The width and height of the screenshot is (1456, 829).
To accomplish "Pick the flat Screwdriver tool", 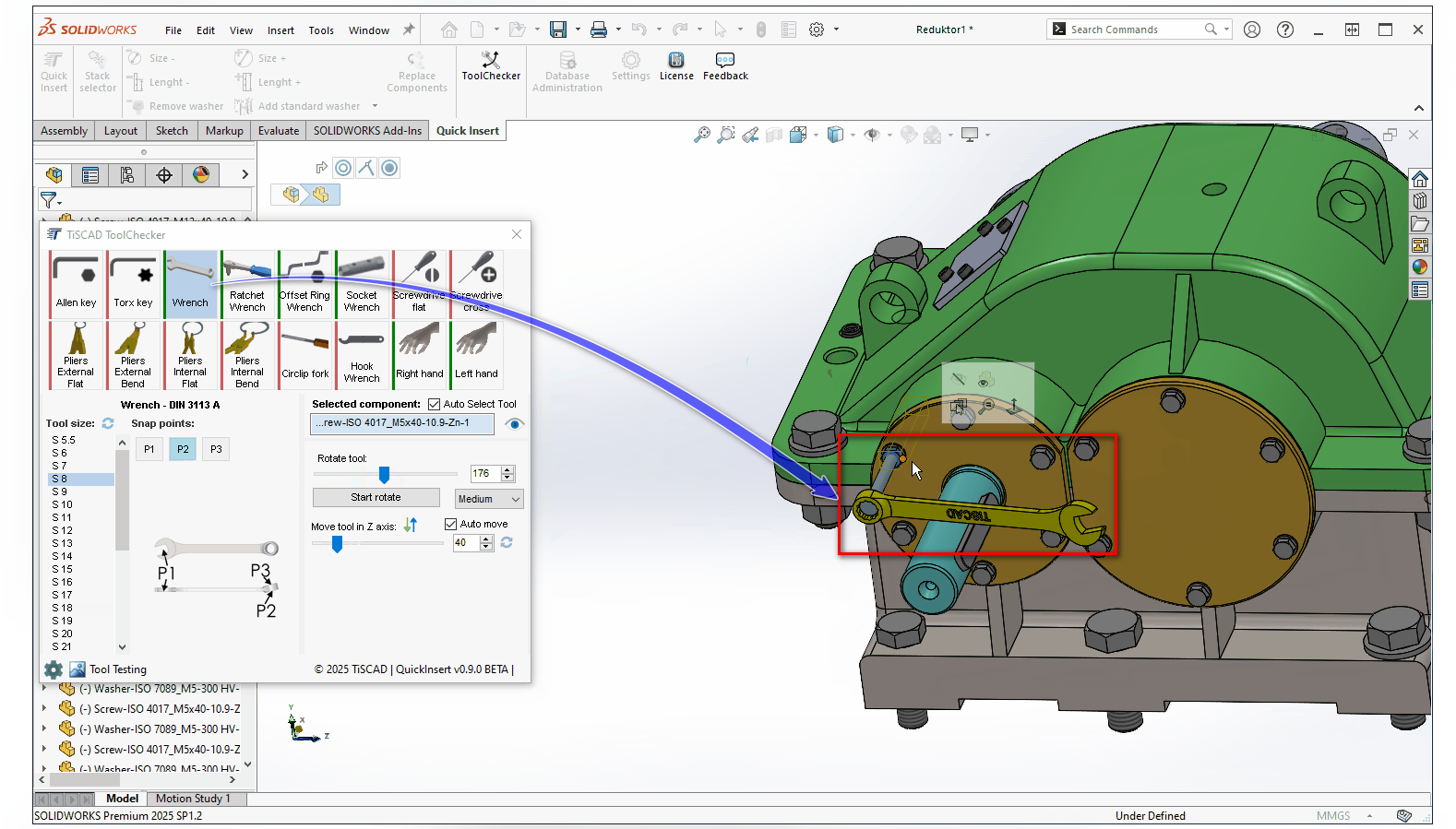I will 419,284.
